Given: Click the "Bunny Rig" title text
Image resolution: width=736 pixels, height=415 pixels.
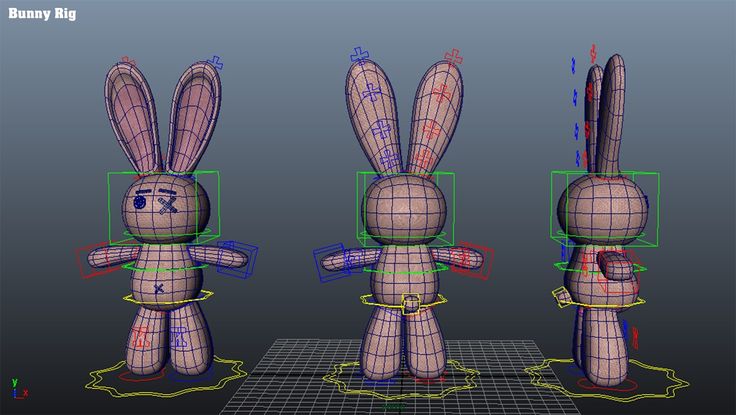Looking at the screenshot, I should (42, 14).
